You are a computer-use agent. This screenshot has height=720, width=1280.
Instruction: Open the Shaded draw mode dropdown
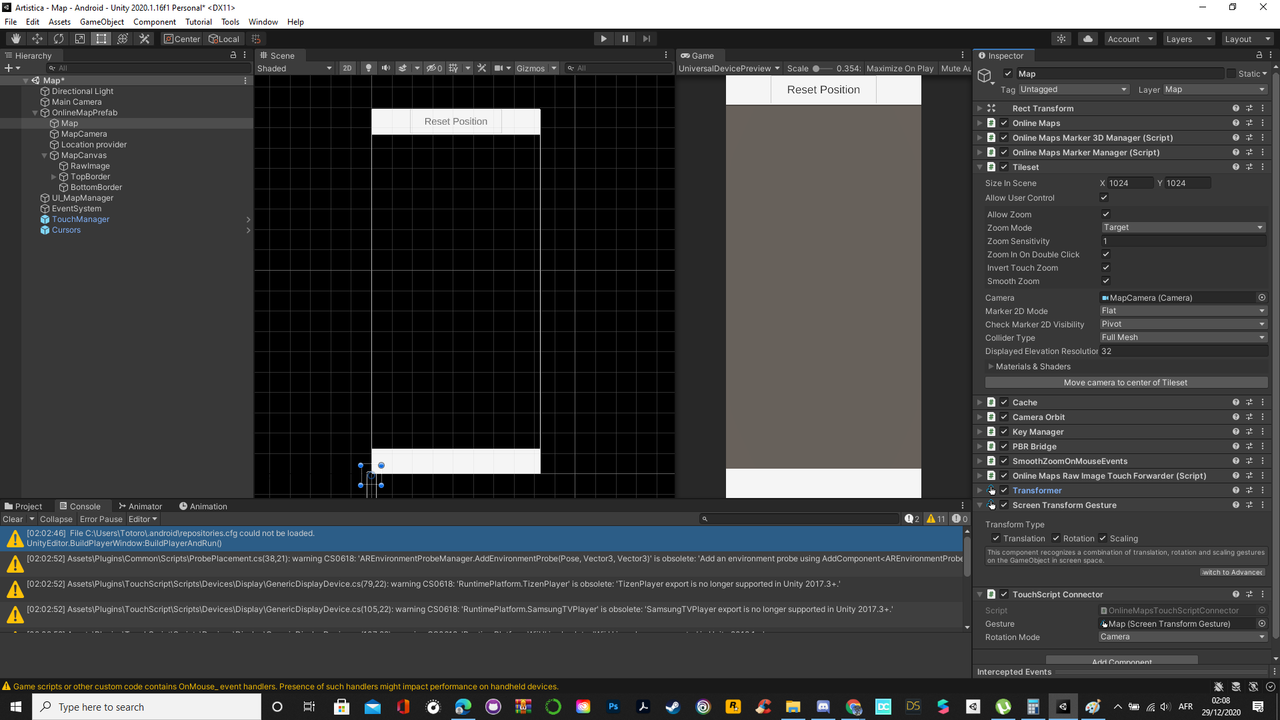pyautogui.click(x=294, y=68)
